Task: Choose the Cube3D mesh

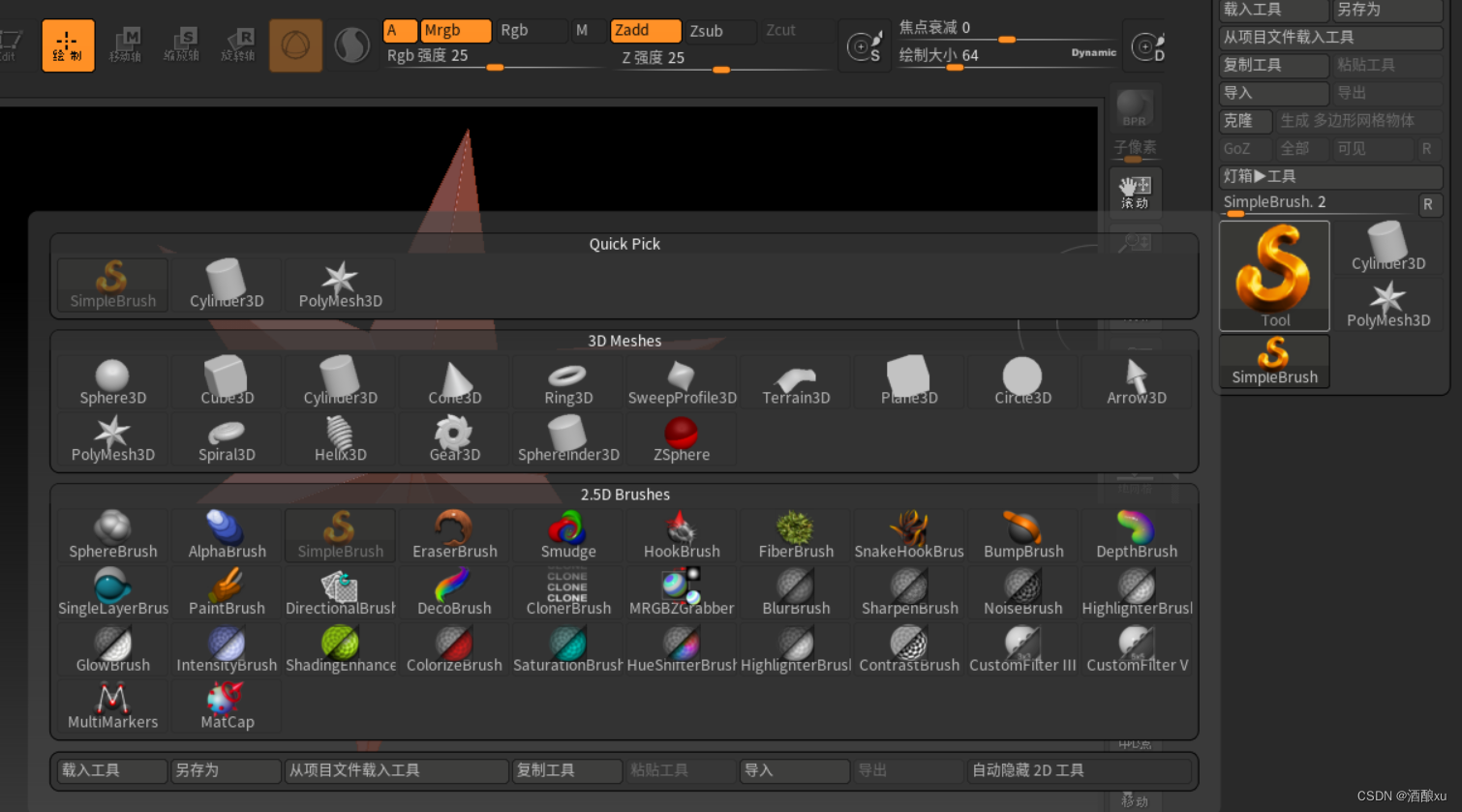Action: [x=227, y=382]
